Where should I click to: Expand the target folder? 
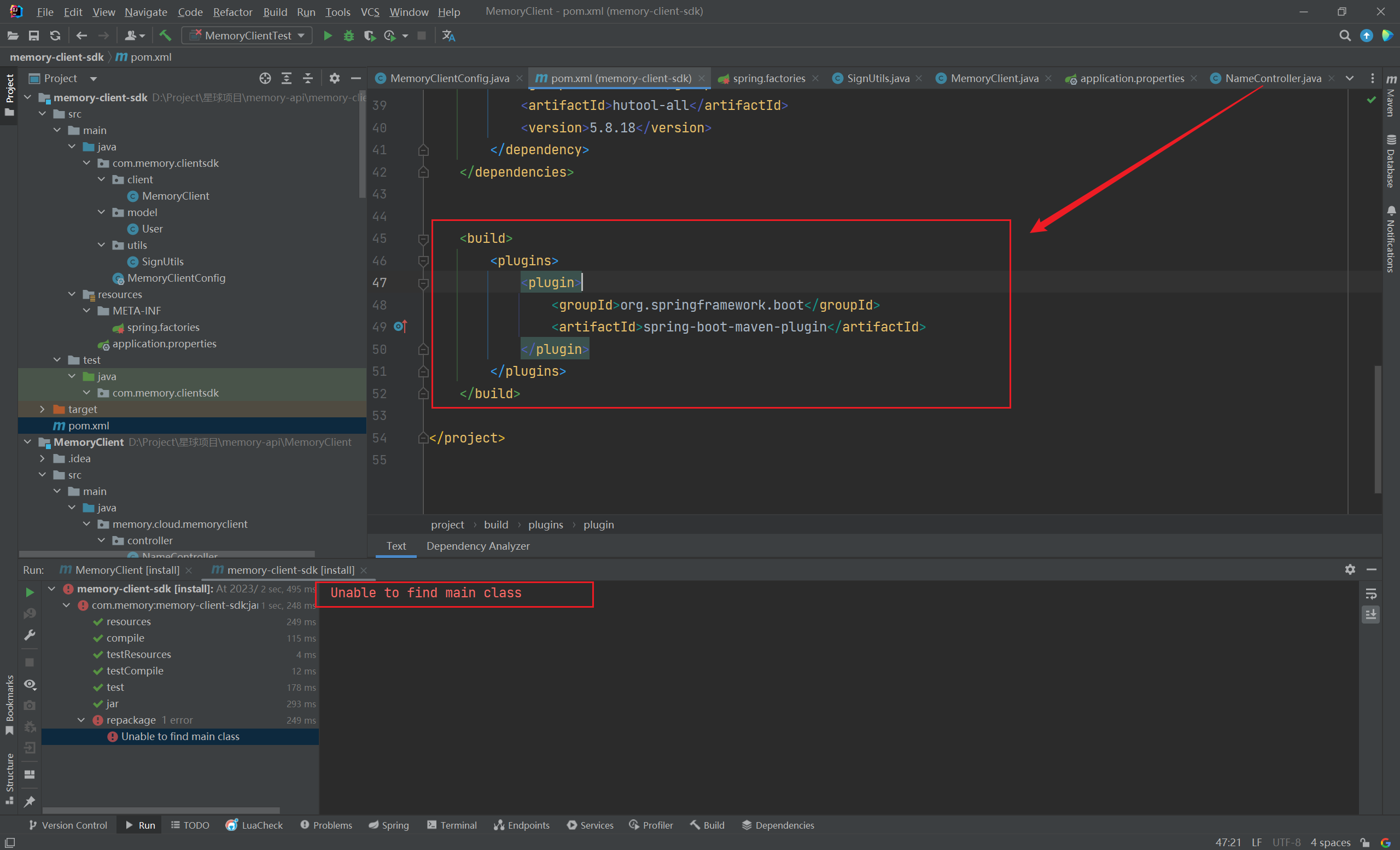42,409
